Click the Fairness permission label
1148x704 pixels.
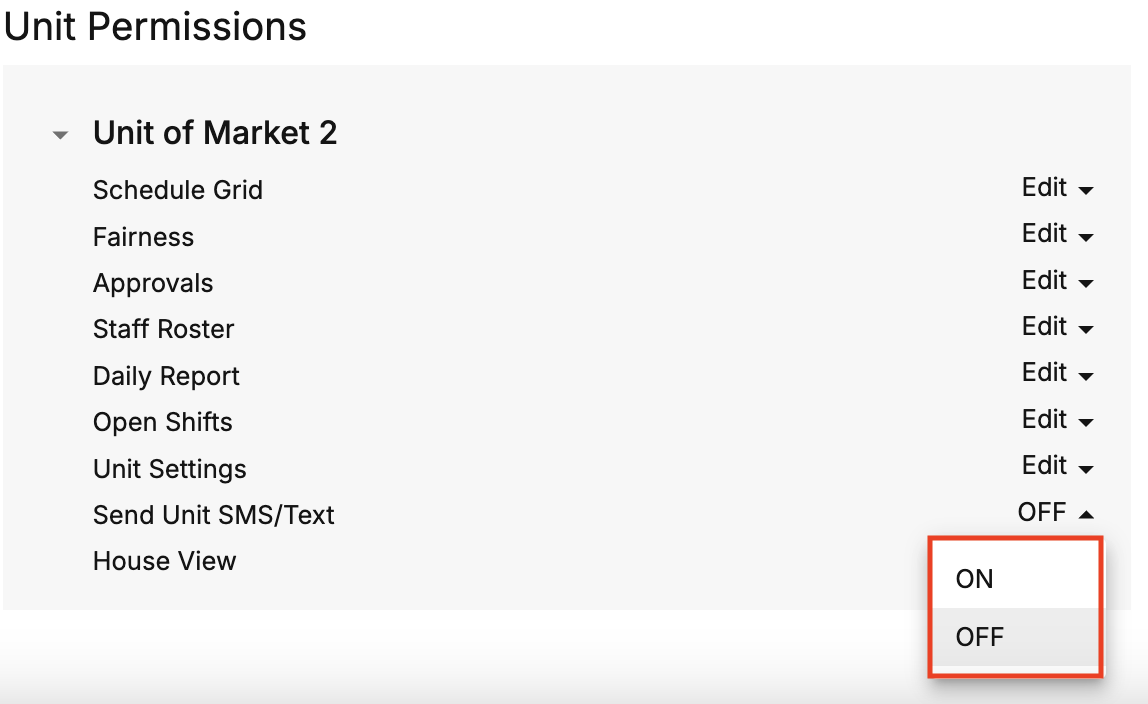coord(143,237)
